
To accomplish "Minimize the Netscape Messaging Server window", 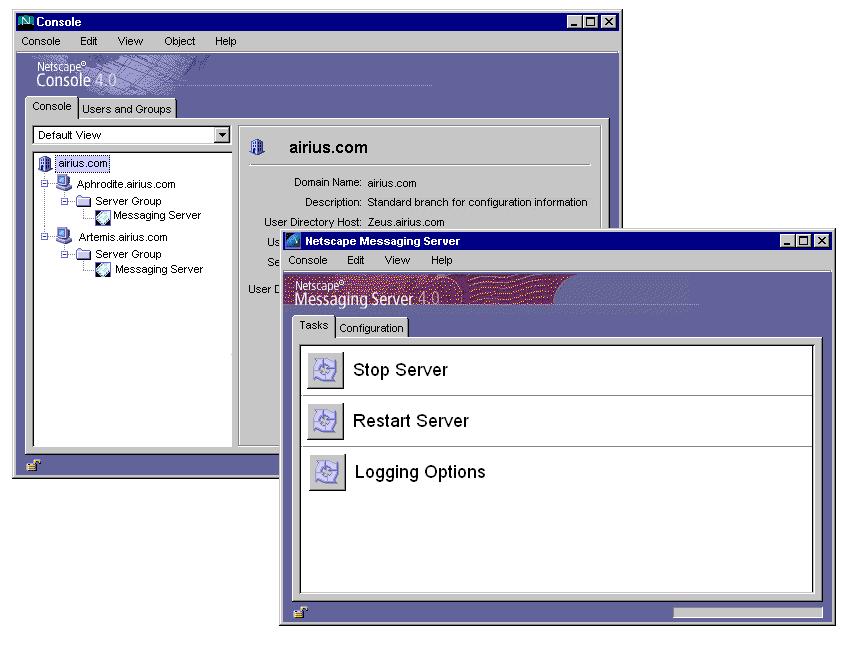I will 787,241.
